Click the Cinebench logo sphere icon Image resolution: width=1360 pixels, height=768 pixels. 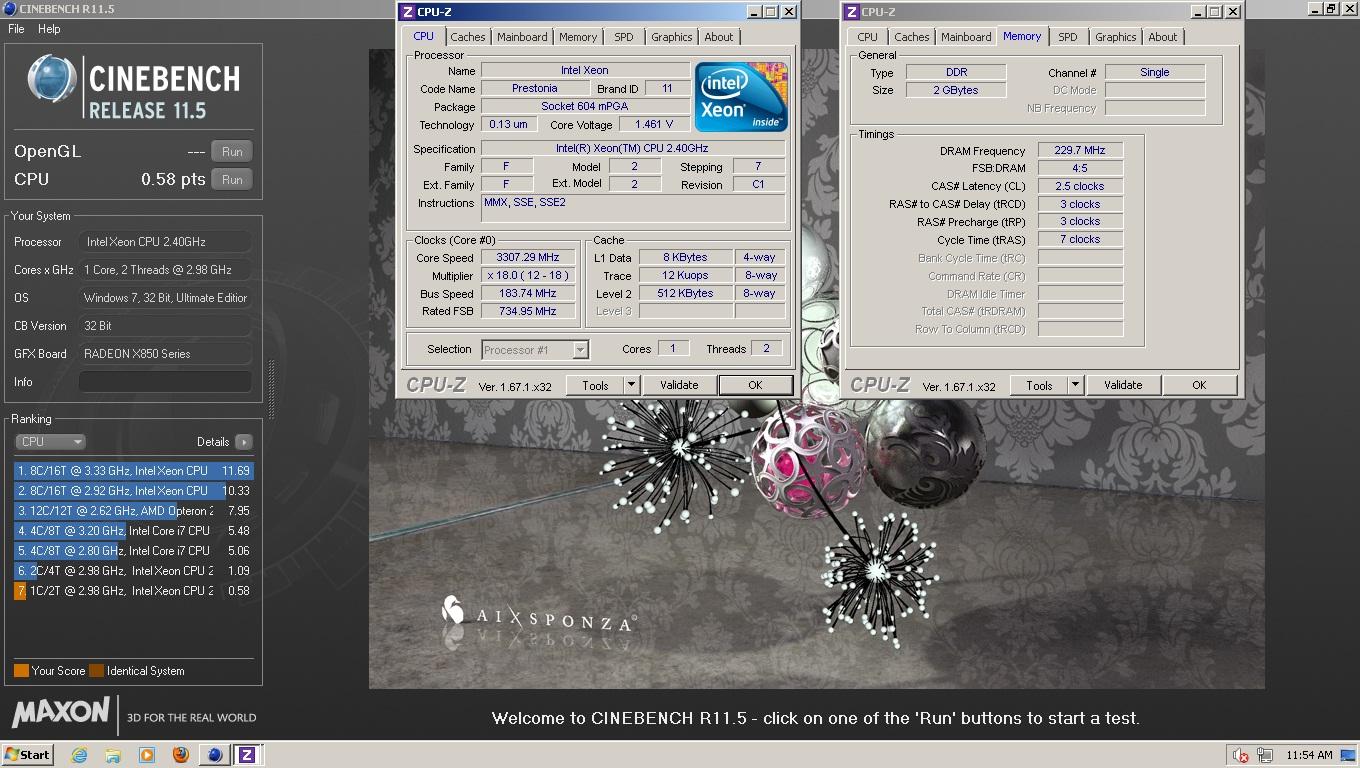(52, 79)
